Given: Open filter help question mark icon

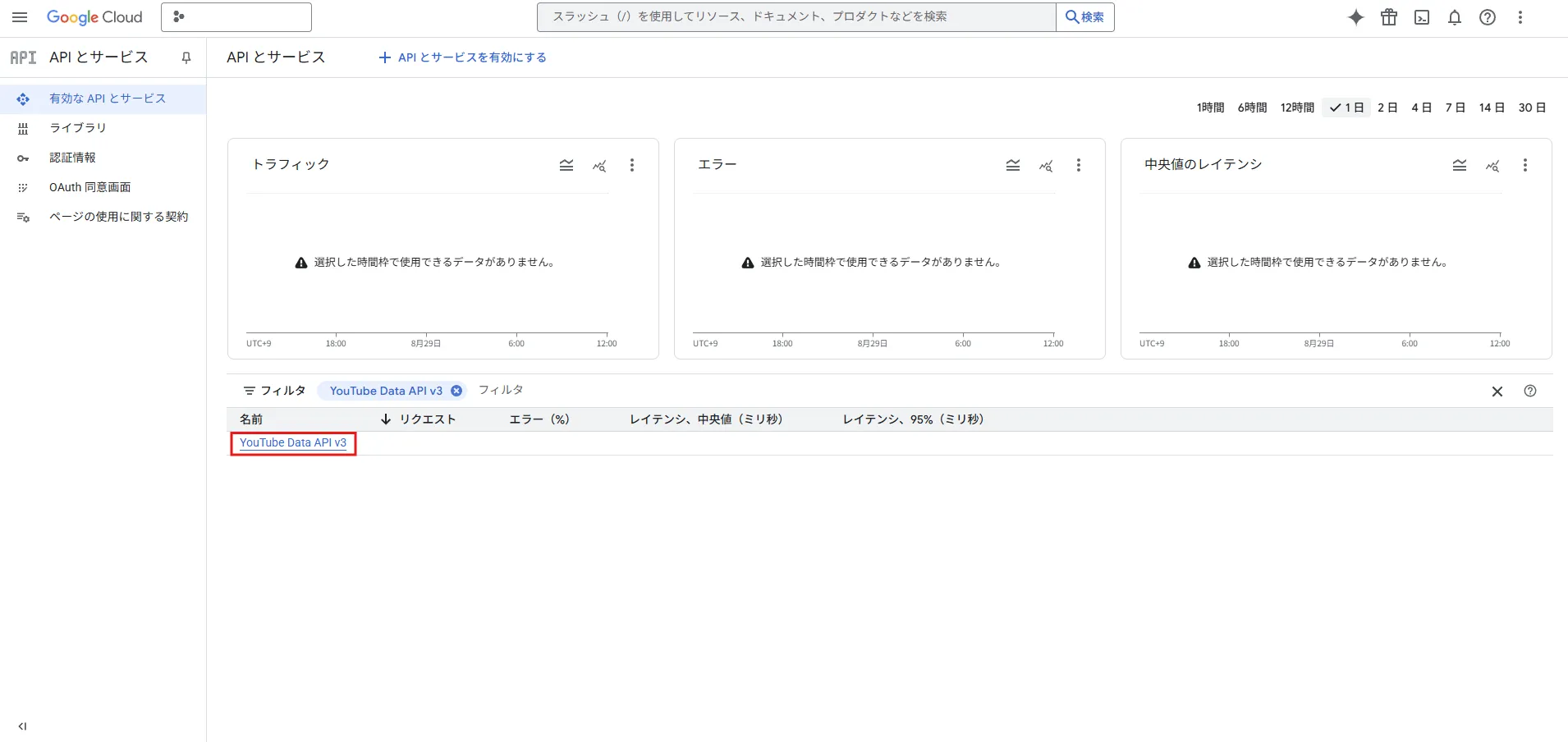Looking at the screenshot, I should 1530,392.
